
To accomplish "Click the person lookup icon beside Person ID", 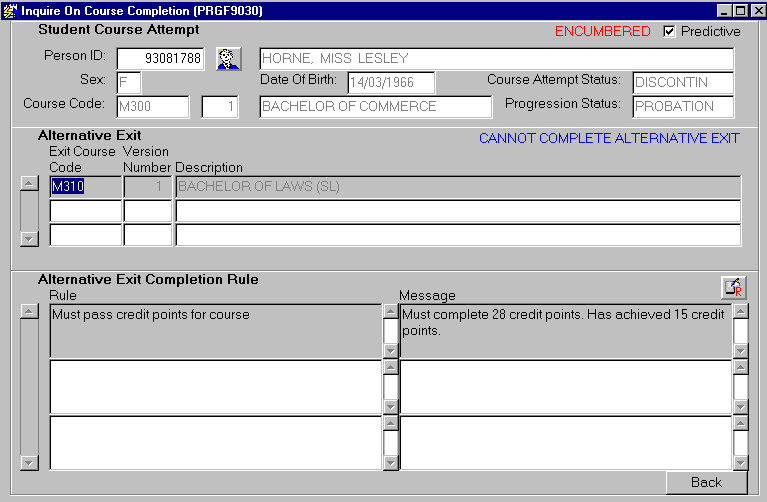I will (229, 58).
